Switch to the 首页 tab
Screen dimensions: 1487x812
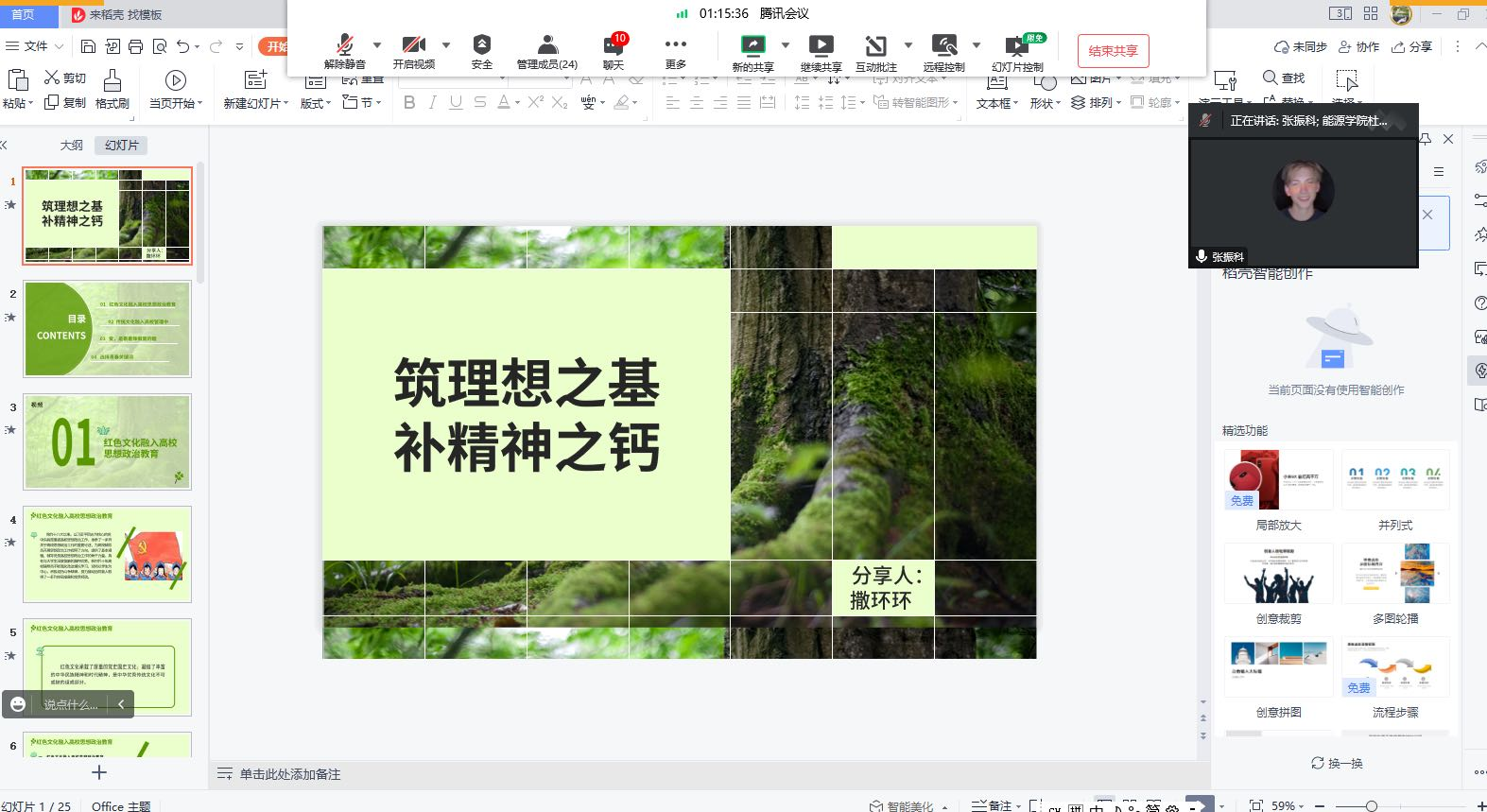pos(23,14)
